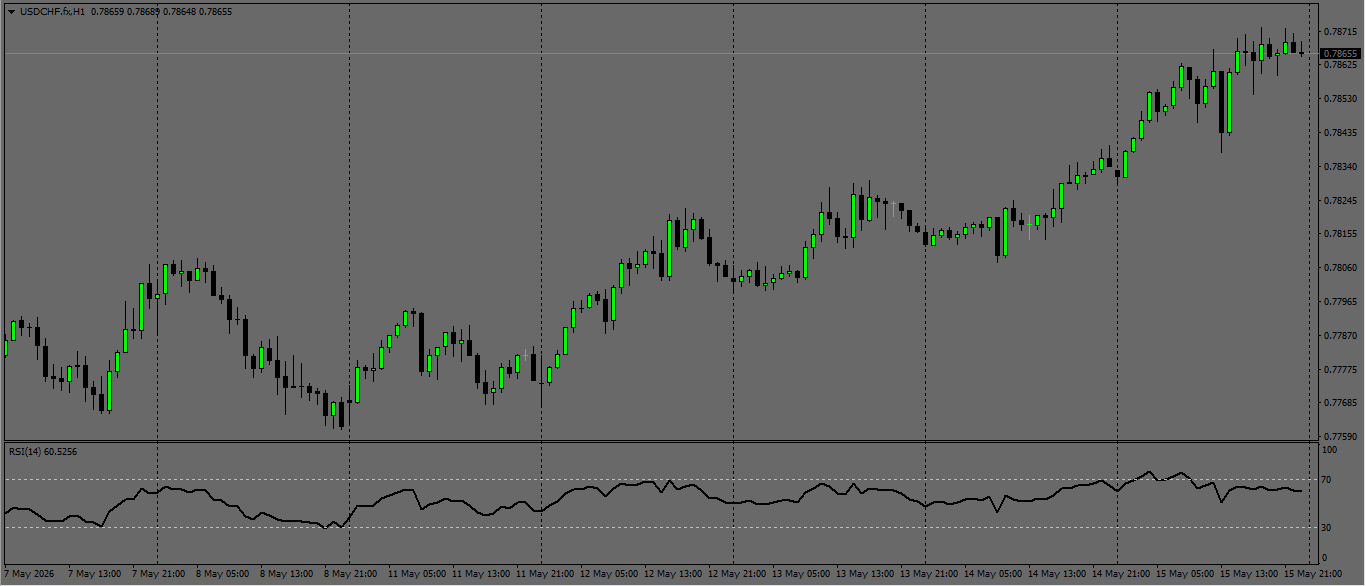This screenshot has width=1366, height=586.
Task: Click the 13 May 13:00 time label
Action: pyautogui.click(x=864, y=575)
